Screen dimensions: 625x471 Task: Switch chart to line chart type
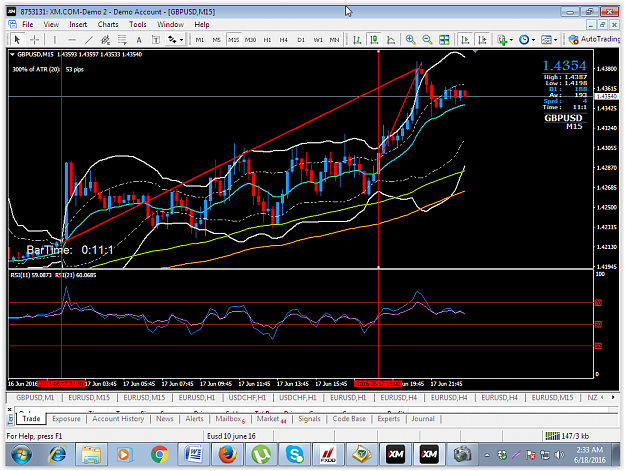pos(391,39)
